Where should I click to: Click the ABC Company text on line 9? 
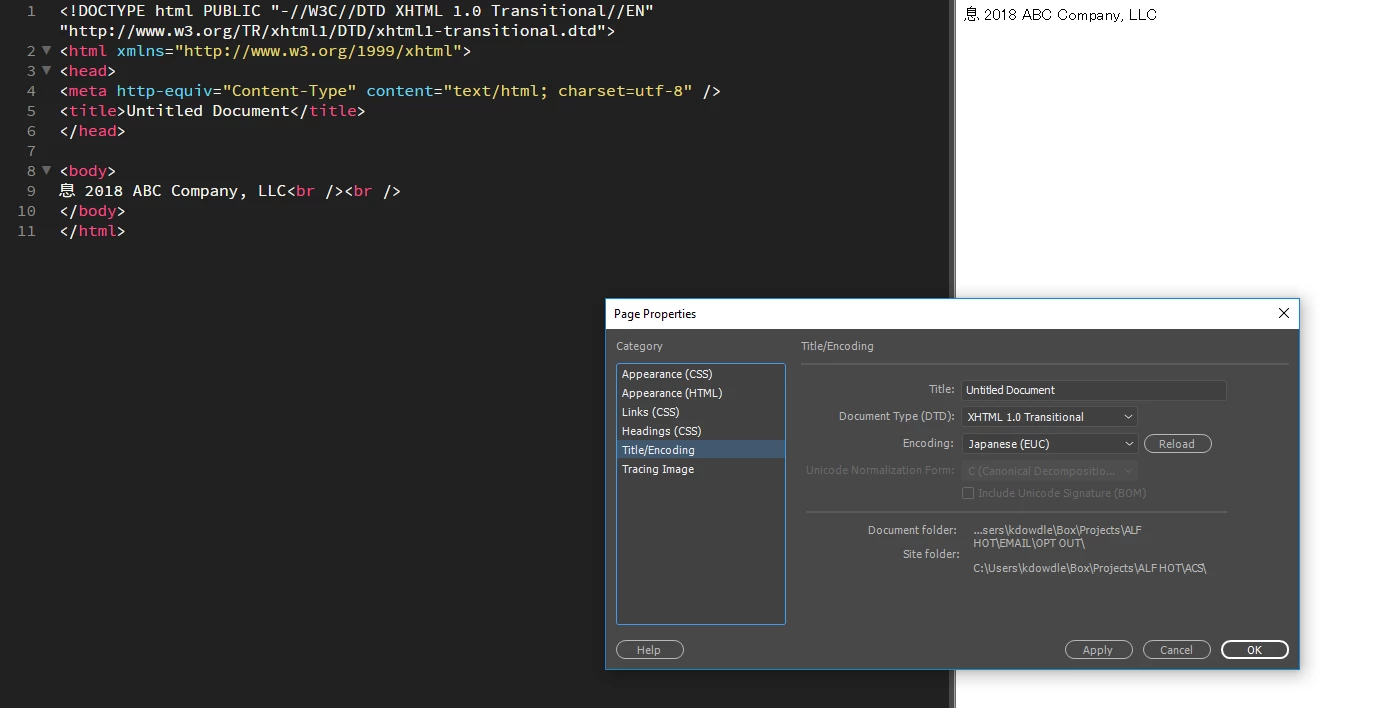tap(184, 191)
